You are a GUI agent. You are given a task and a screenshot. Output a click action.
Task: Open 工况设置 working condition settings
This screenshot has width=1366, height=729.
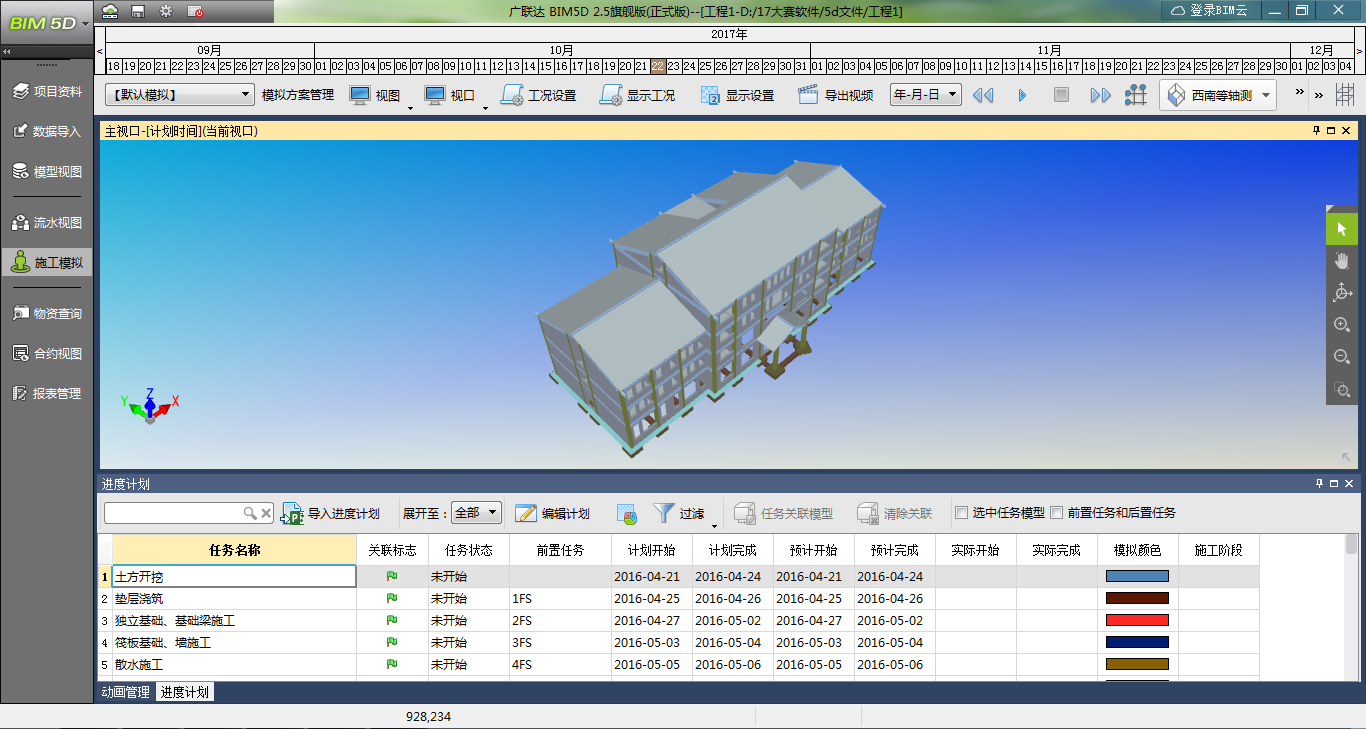[x=539, y=95]
